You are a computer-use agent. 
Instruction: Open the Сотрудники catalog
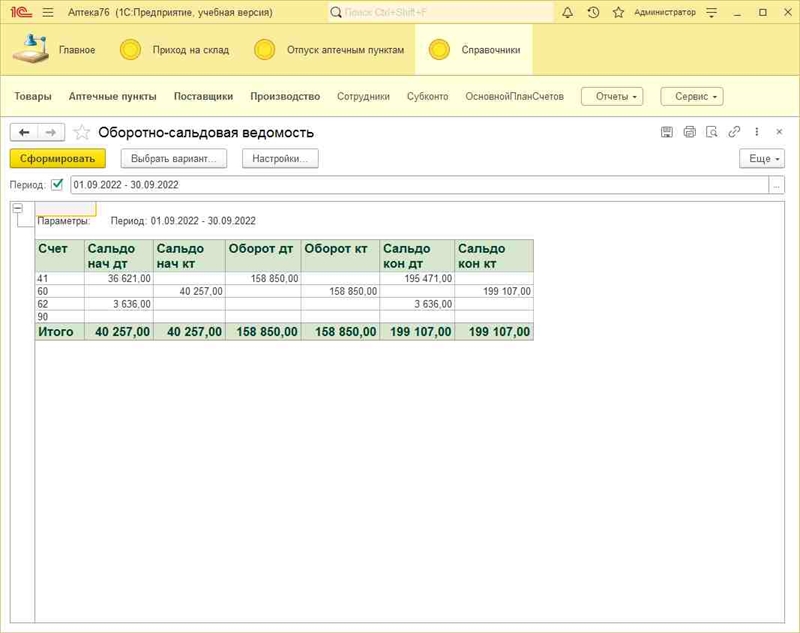pos(363,96)
